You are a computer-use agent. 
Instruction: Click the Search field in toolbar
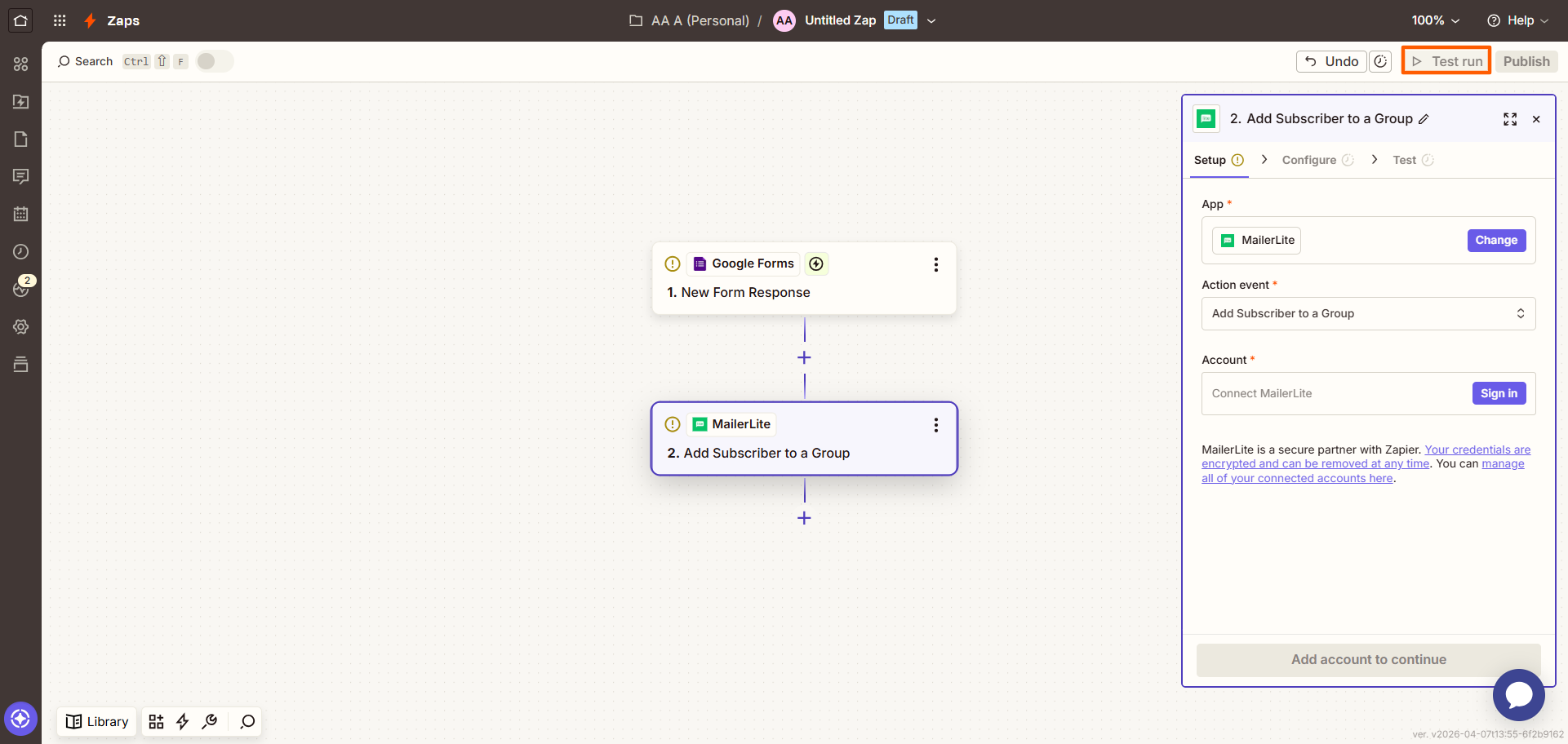pyautogui.click(x=85, y=61)
